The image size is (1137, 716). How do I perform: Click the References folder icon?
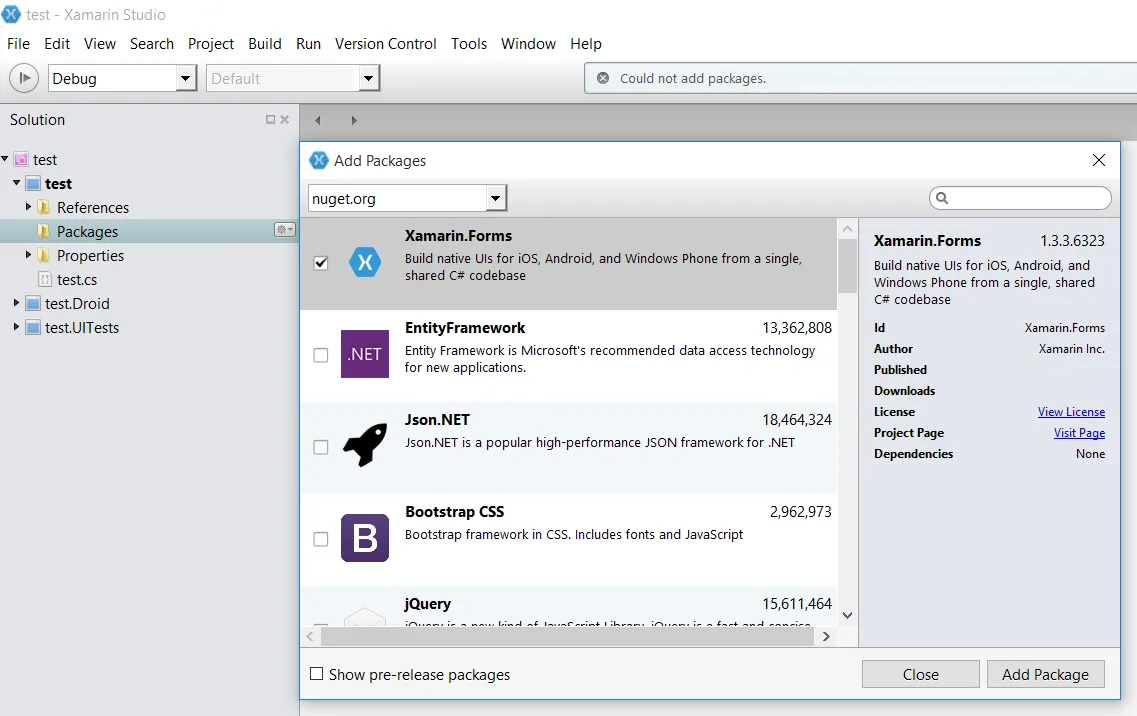pos(44,207)
